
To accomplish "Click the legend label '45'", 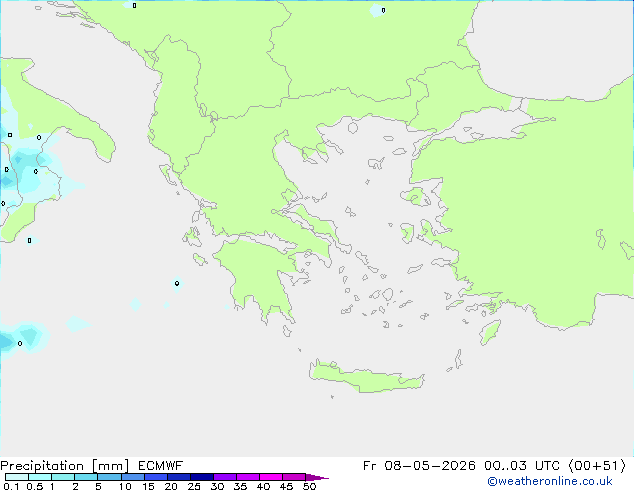I will click(286, 486).
